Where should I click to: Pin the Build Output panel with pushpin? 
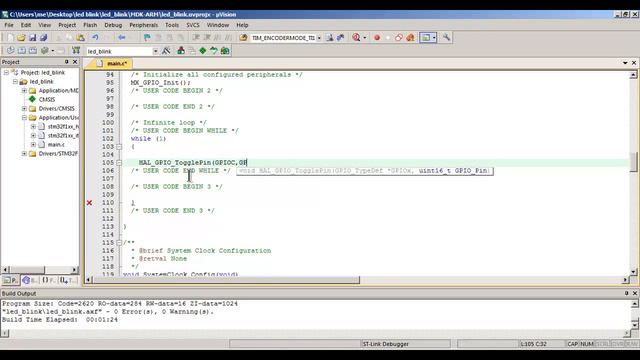(x=627, y=293)
